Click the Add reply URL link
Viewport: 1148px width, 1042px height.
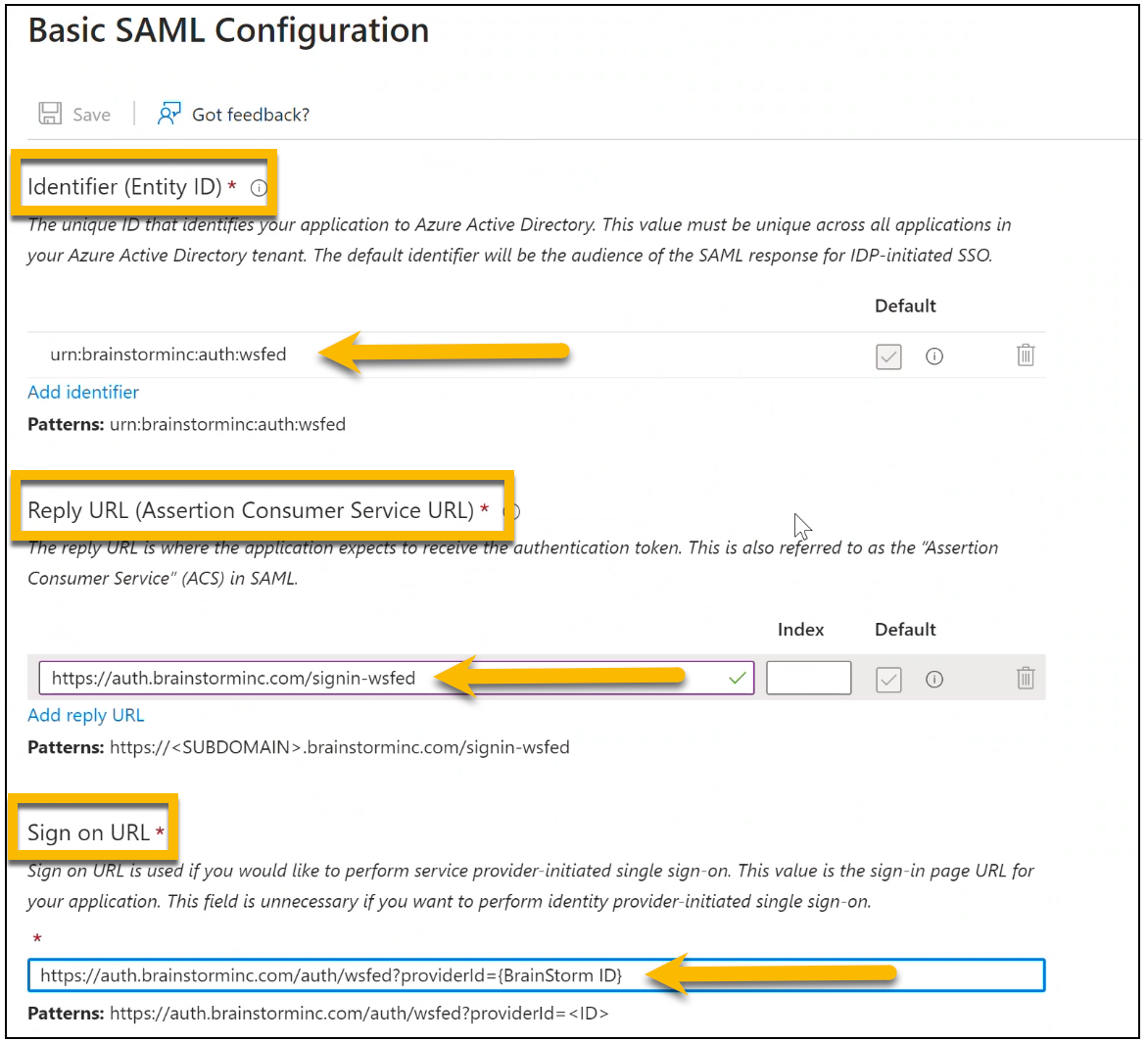pos(85,715)
